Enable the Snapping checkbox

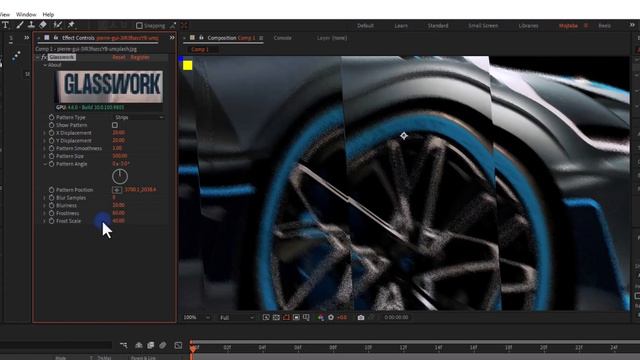[x=139, y=25]
